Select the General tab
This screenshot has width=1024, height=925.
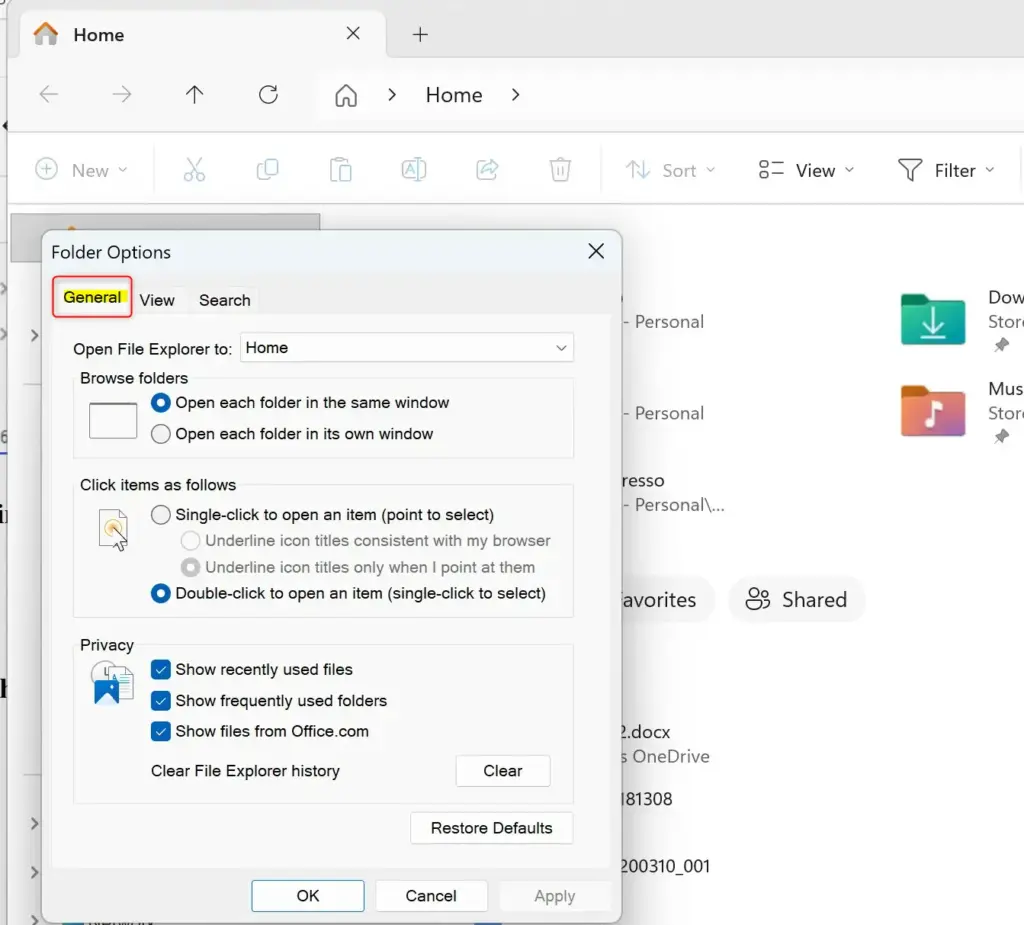click(x=92, y=297)
